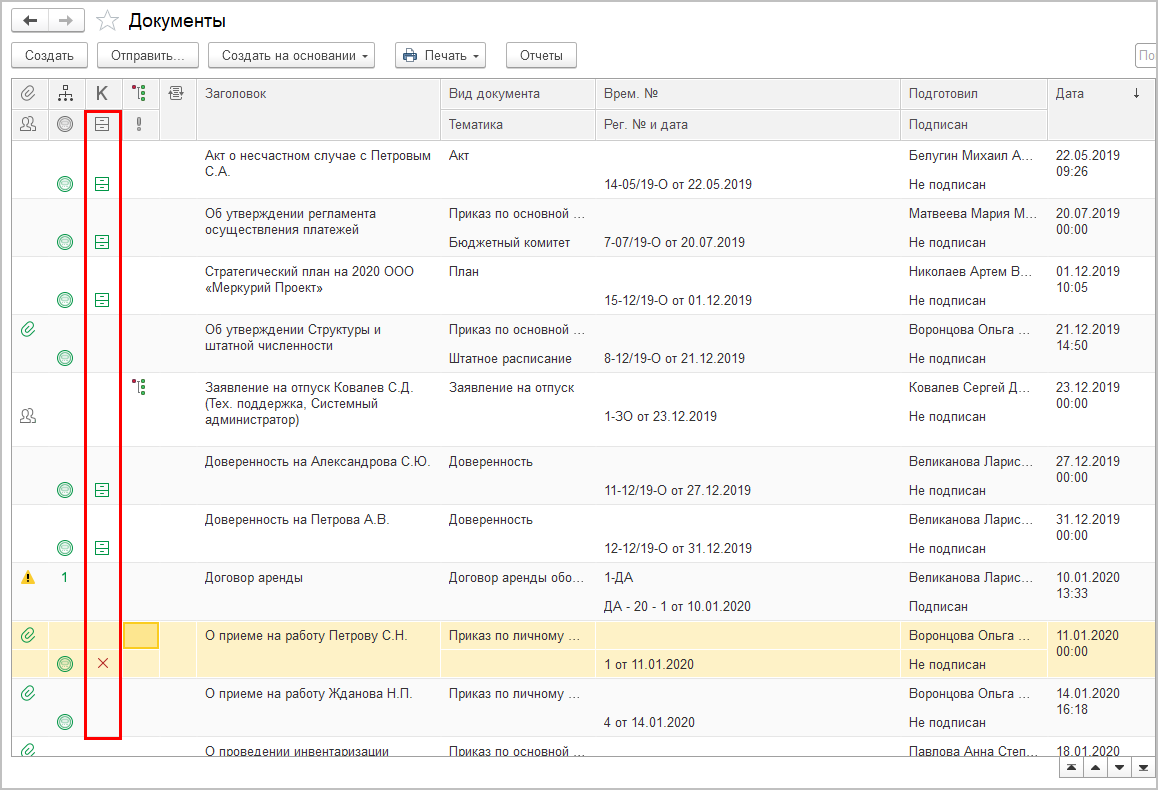Image resolution: width=1158 pixels, height=790 pixels.
Task: Click the yellow warning icon on Договор аренды row
Action: coord(28,577)
